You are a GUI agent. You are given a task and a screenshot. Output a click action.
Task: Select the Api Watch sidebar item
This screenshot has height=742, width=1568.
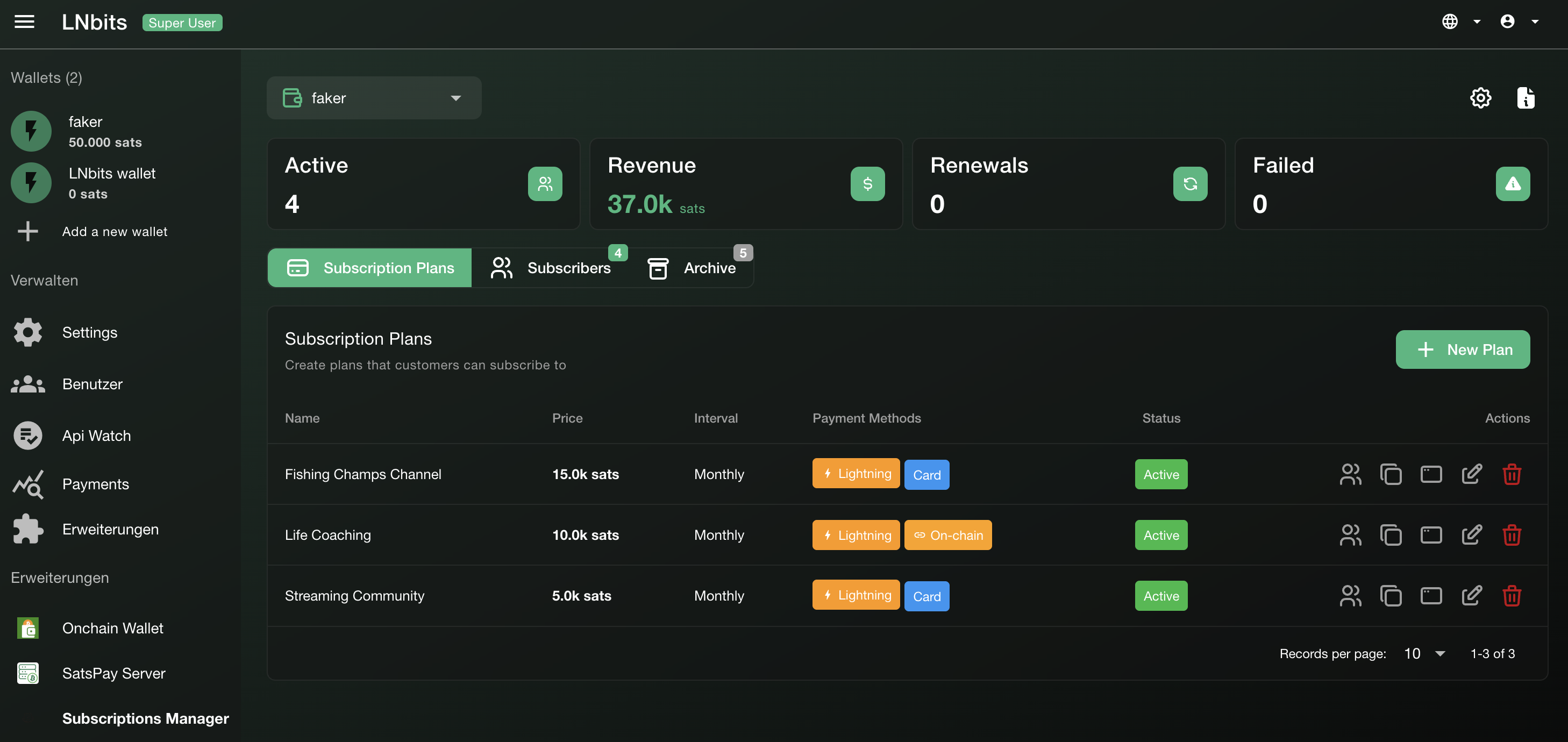[x=96, y=435]
